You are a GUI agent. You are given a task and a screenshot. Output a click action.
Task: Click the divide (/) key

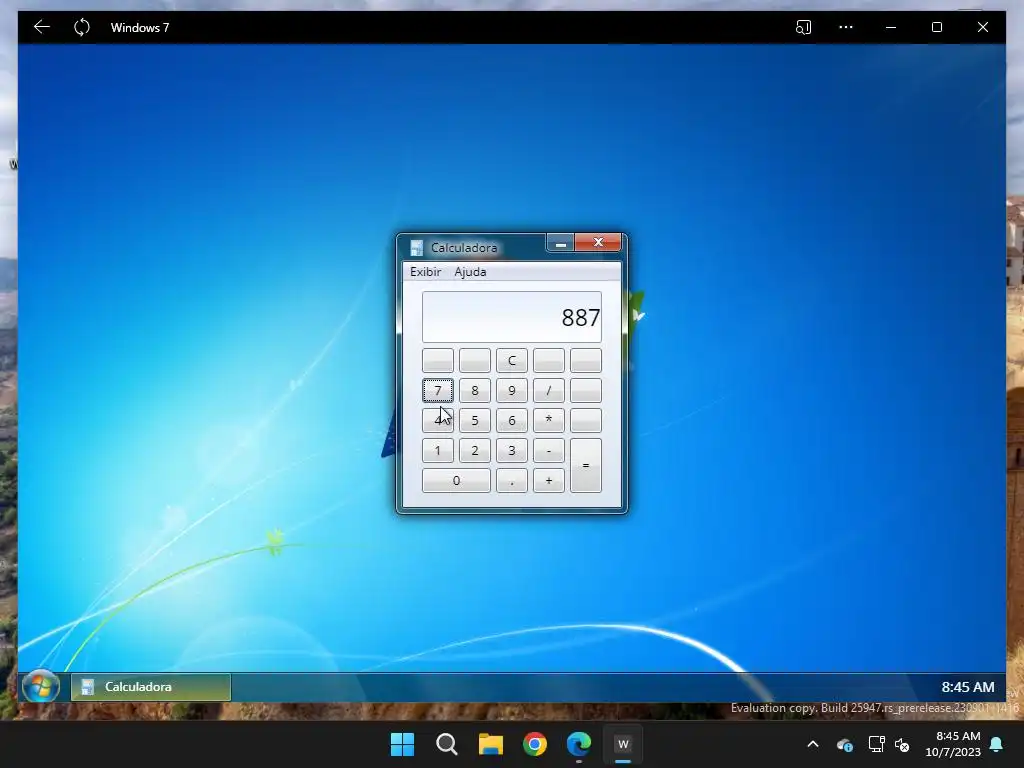click(549, 391)
